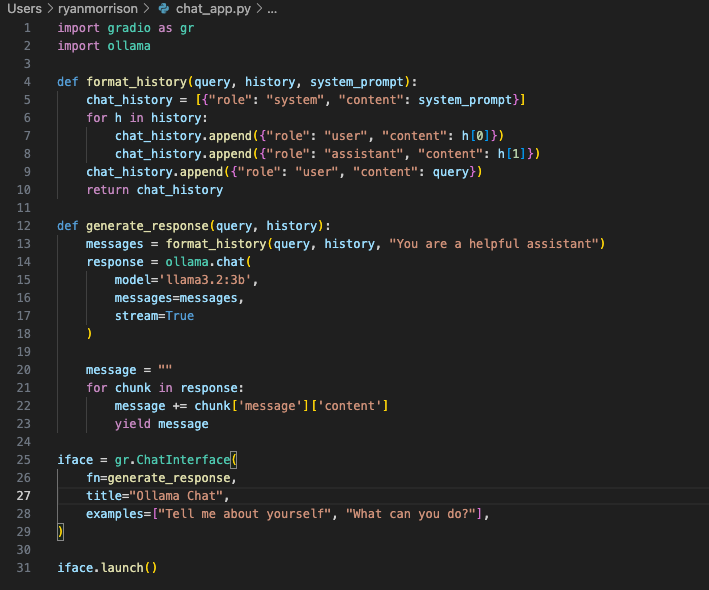The height and width of the screenshot is (590, 709).
Task: Click 'messages=messages,' argument line
Action: tap(179, 298)
